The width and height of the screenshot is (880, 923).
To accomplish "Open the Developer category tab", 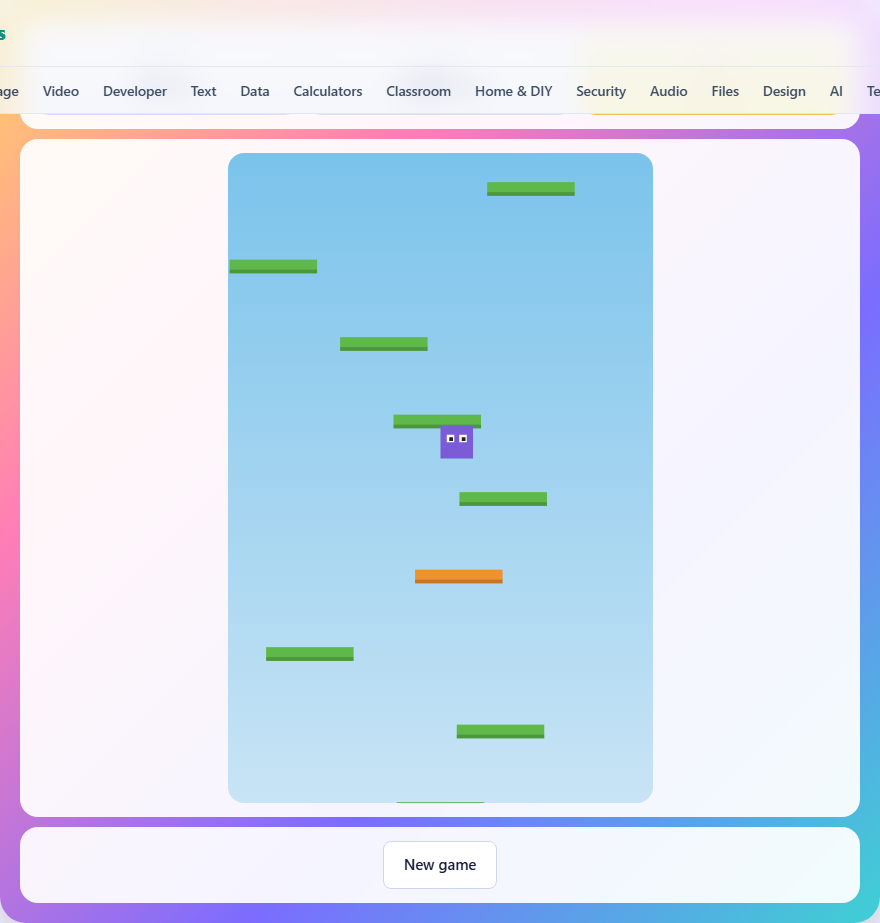I will click(135, 91).
